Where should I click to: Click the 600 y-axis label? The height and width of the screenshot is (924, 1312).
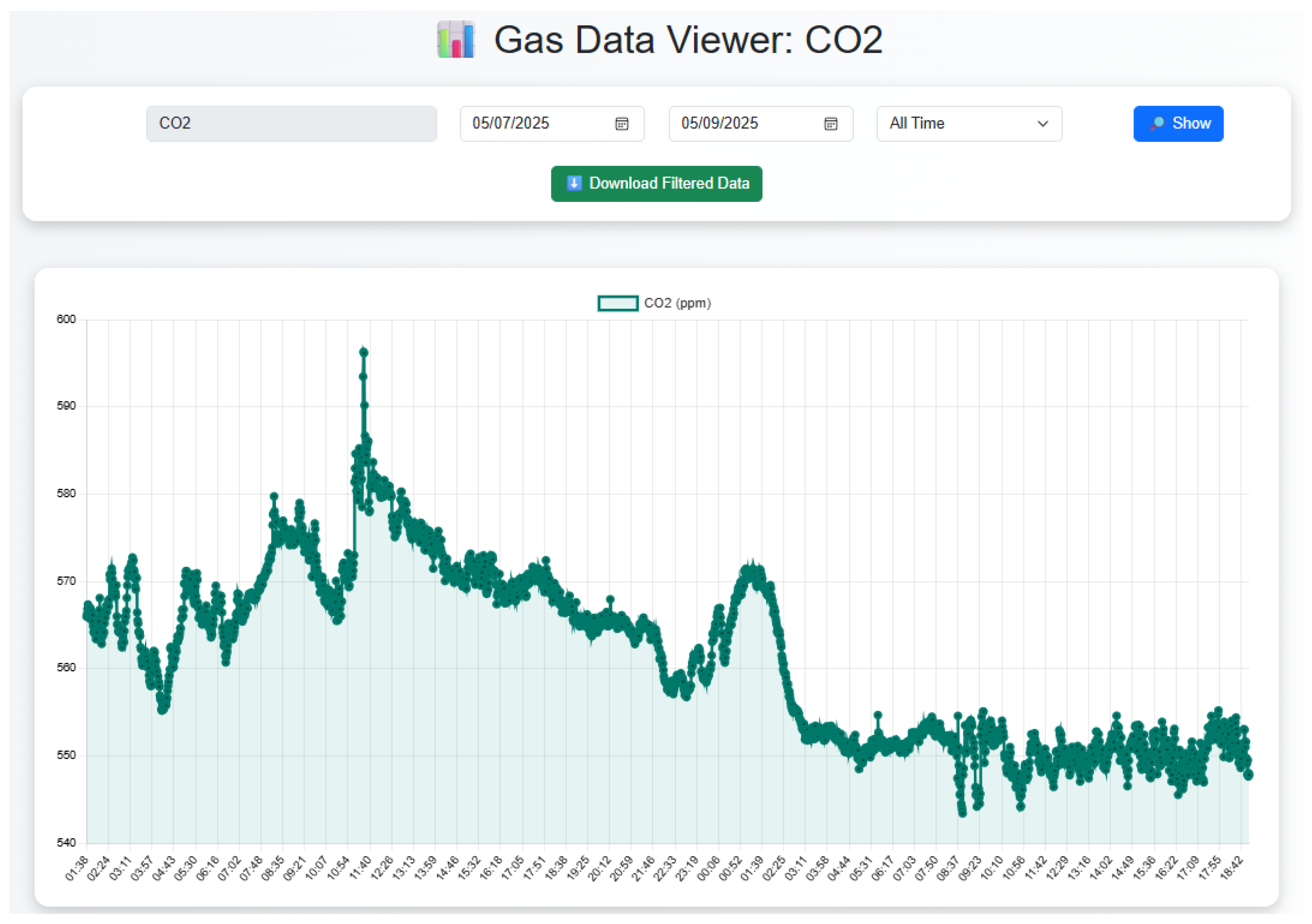click(x=66, y=320)
